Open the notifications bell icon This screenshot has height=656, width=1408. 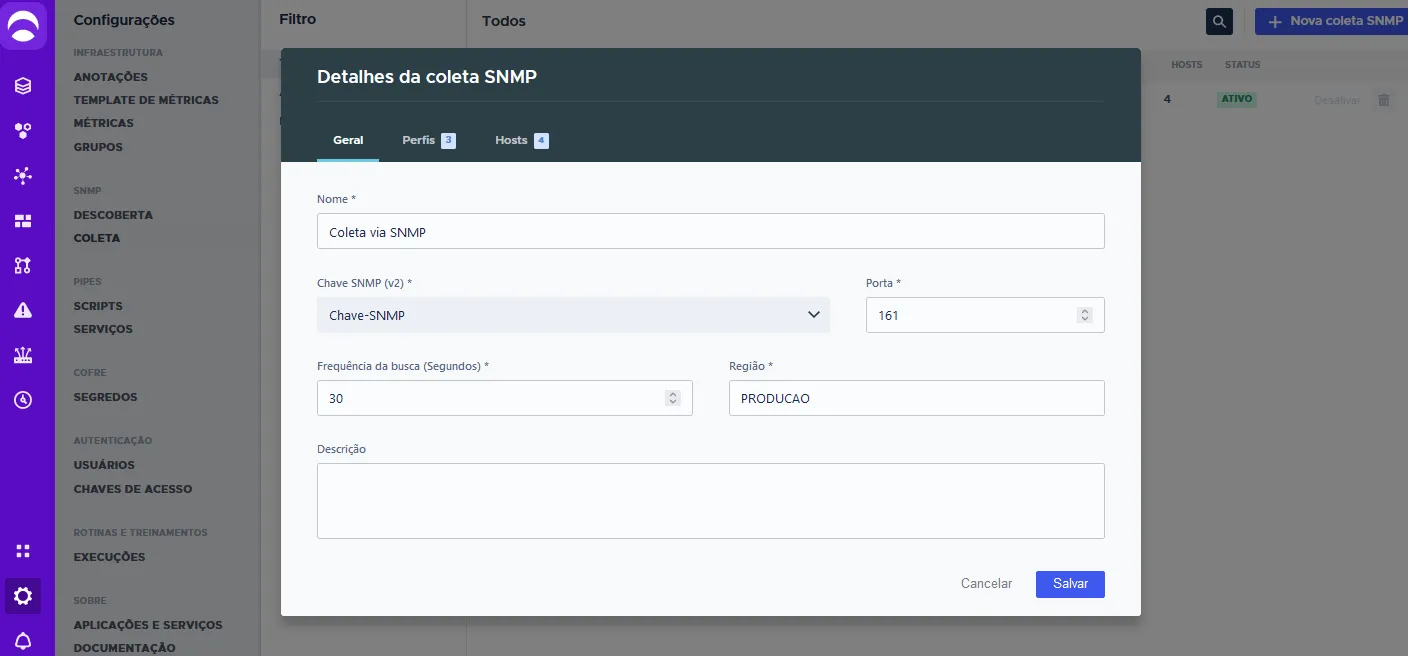tap(23, 641)
